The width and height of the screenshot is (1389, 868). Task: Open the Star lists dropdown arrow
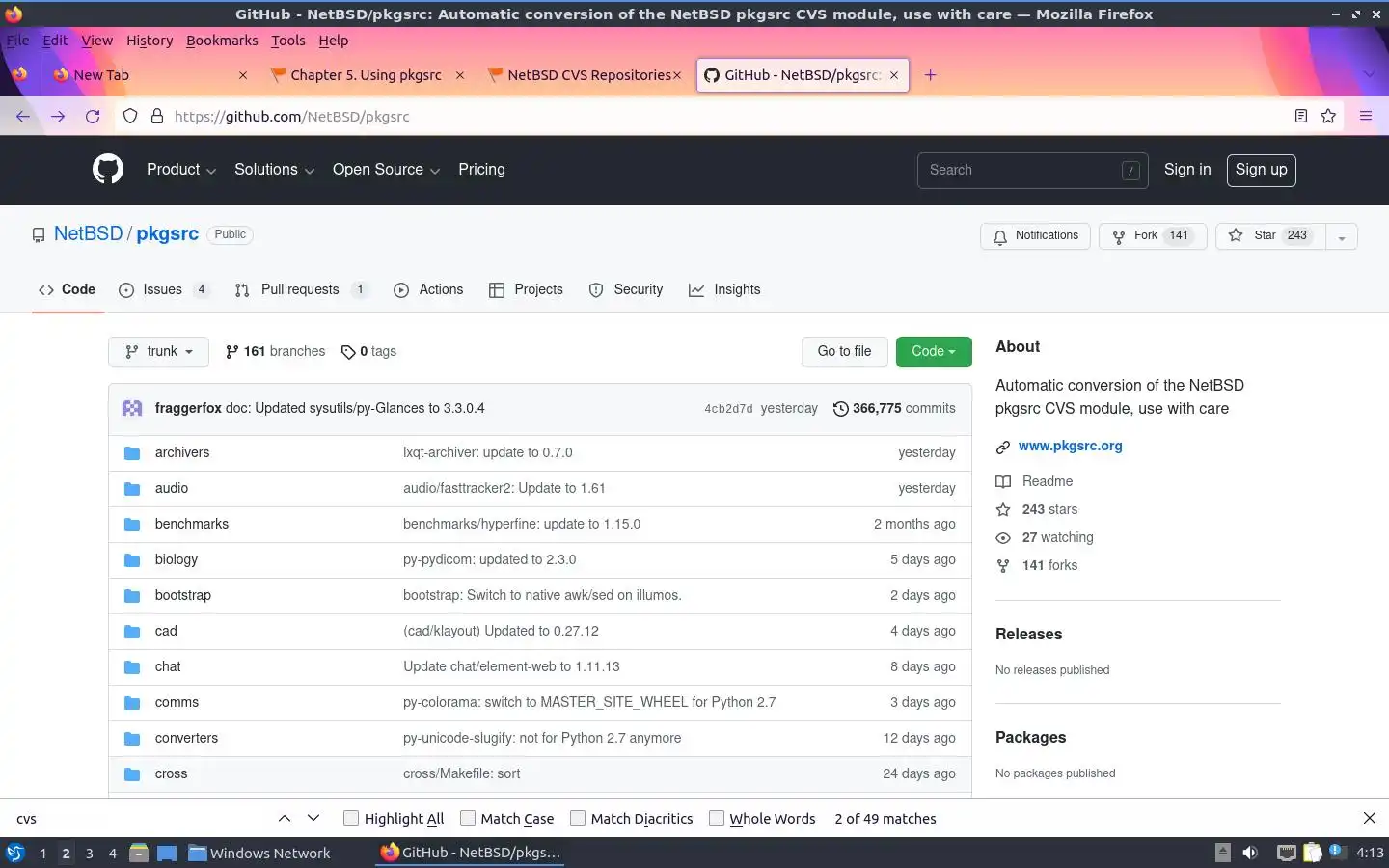click(x=1342, y=236)
